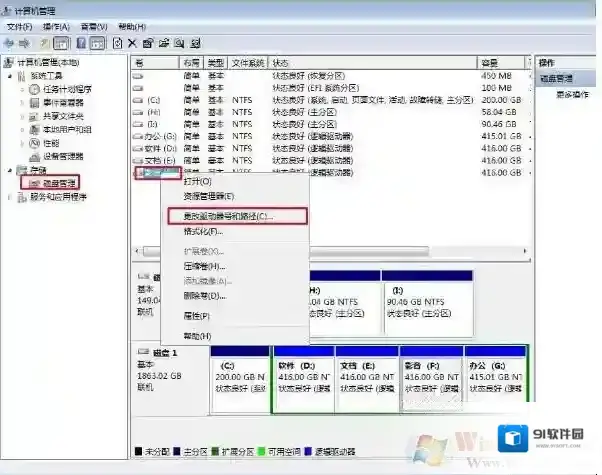Click drive icon in 办公 (G:) row
Screen dimensions: 602x475
(x=138, y=136)
